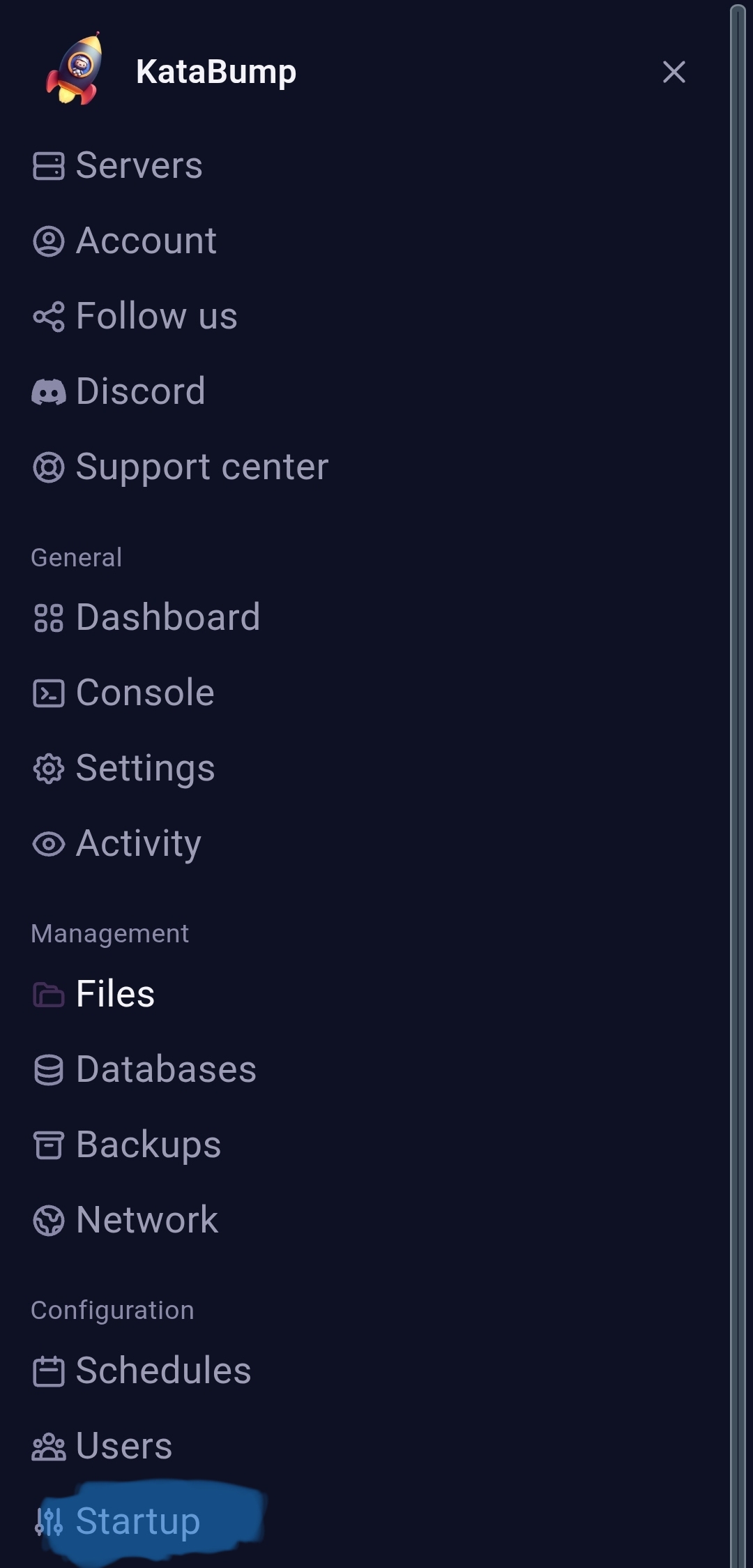
Task: Click the Account profile icon
Action: click(49, 241)
